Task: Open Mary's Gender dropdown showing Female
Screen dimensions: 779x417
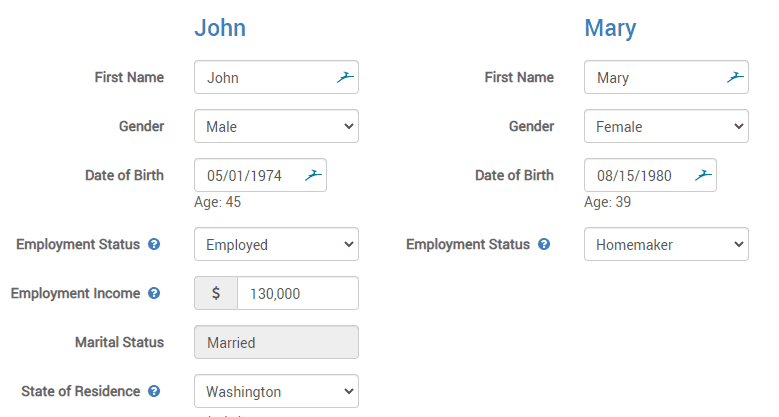Action: pos(666,126)
